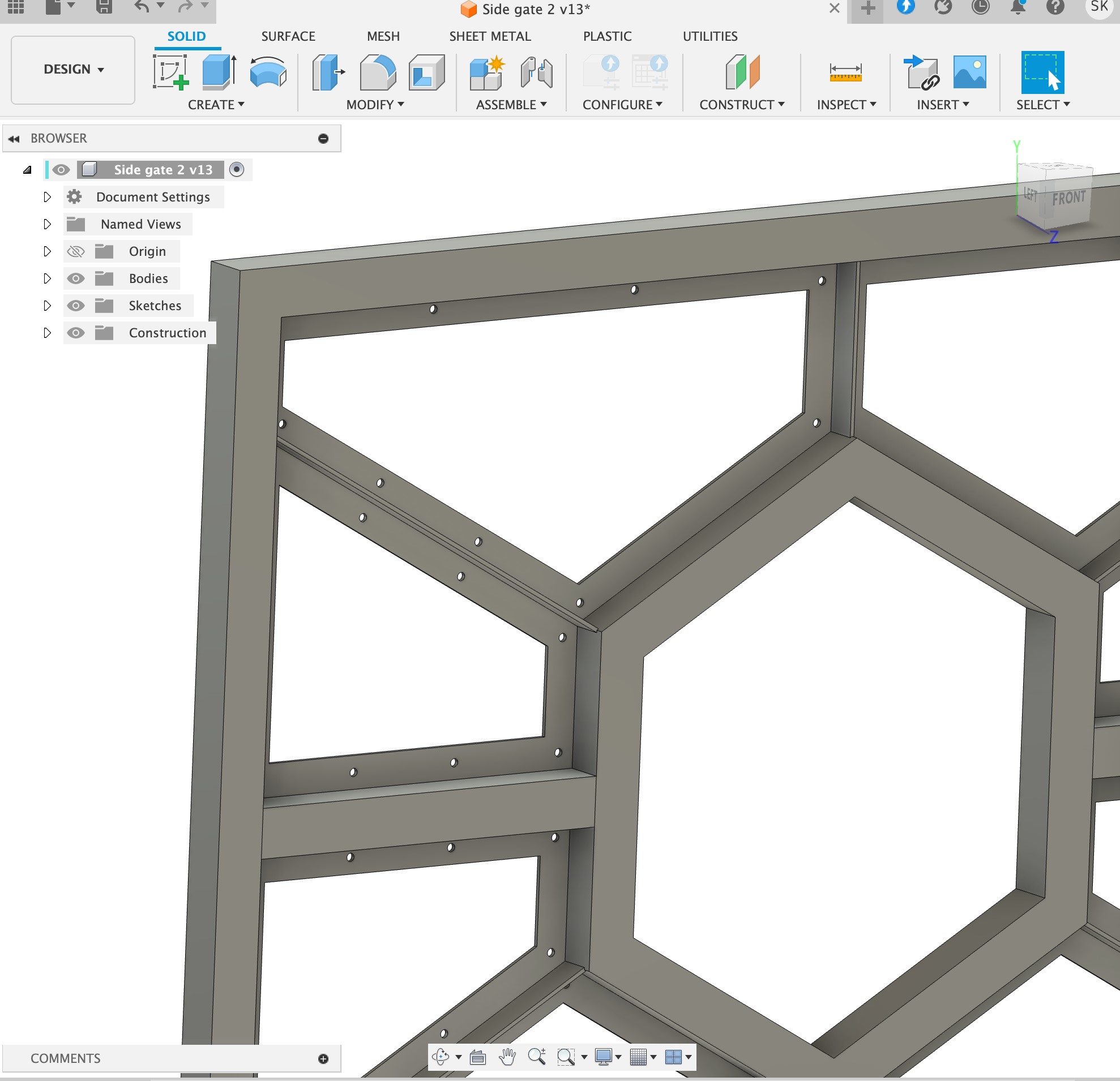Expand the Document Settings node
Image resolution: width=1120 pixels, height=1081 pixels.
click(x=48, y=197)
